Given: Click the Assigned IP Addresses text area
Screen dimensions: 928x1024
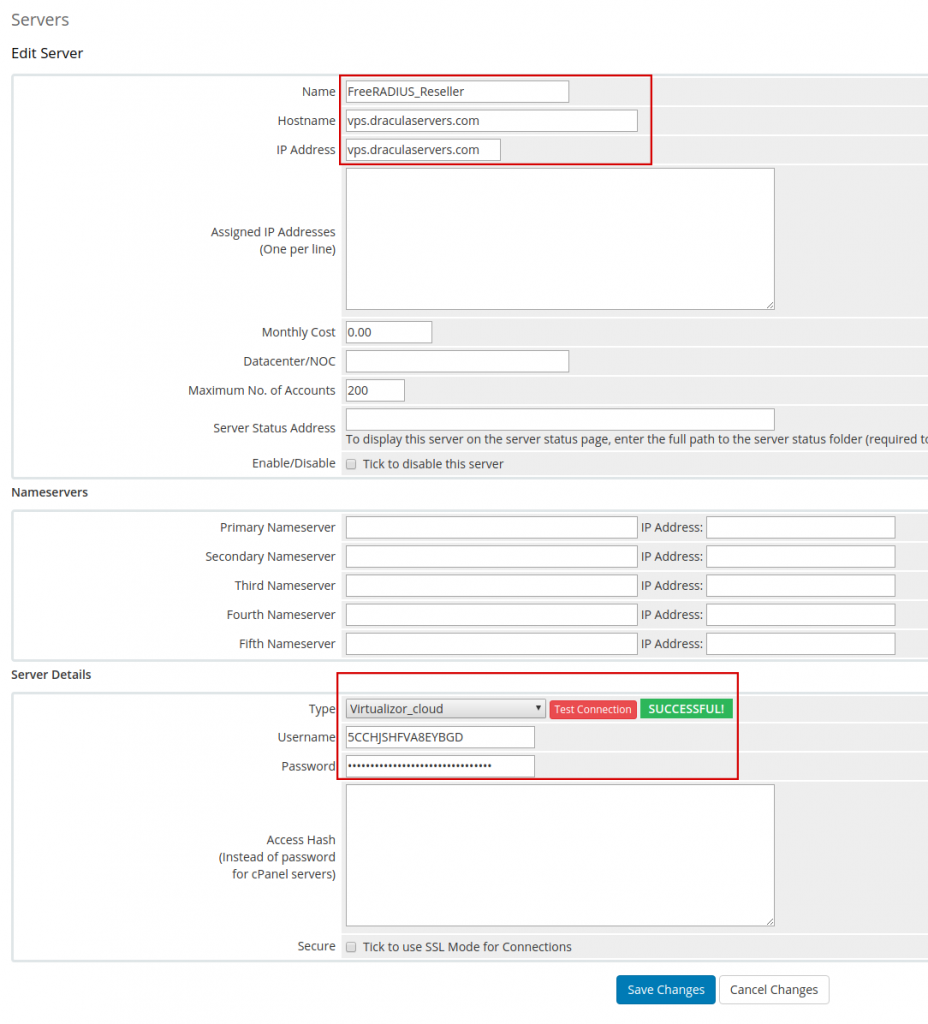Looking at the screenshot, I should (x=560, y=239).
